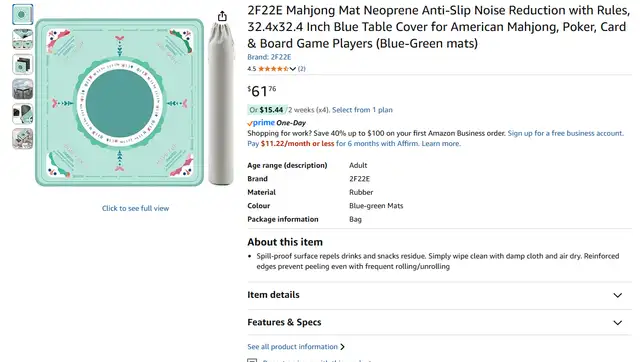Select the sixth thumbnail with mahjong tiles

click(x=22, y=139)
